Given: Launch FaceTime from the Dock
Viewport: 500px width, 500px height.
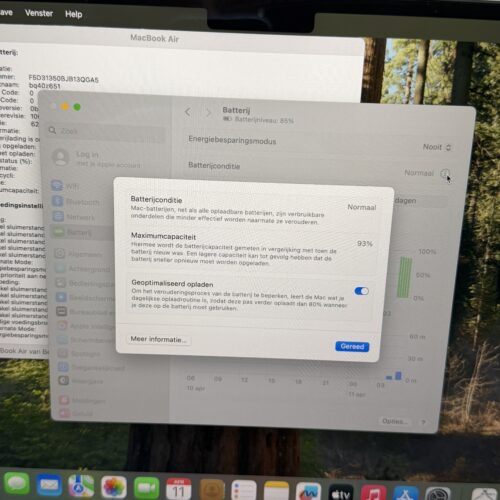Looking at the screenshot, I should [x=146, y=488].
